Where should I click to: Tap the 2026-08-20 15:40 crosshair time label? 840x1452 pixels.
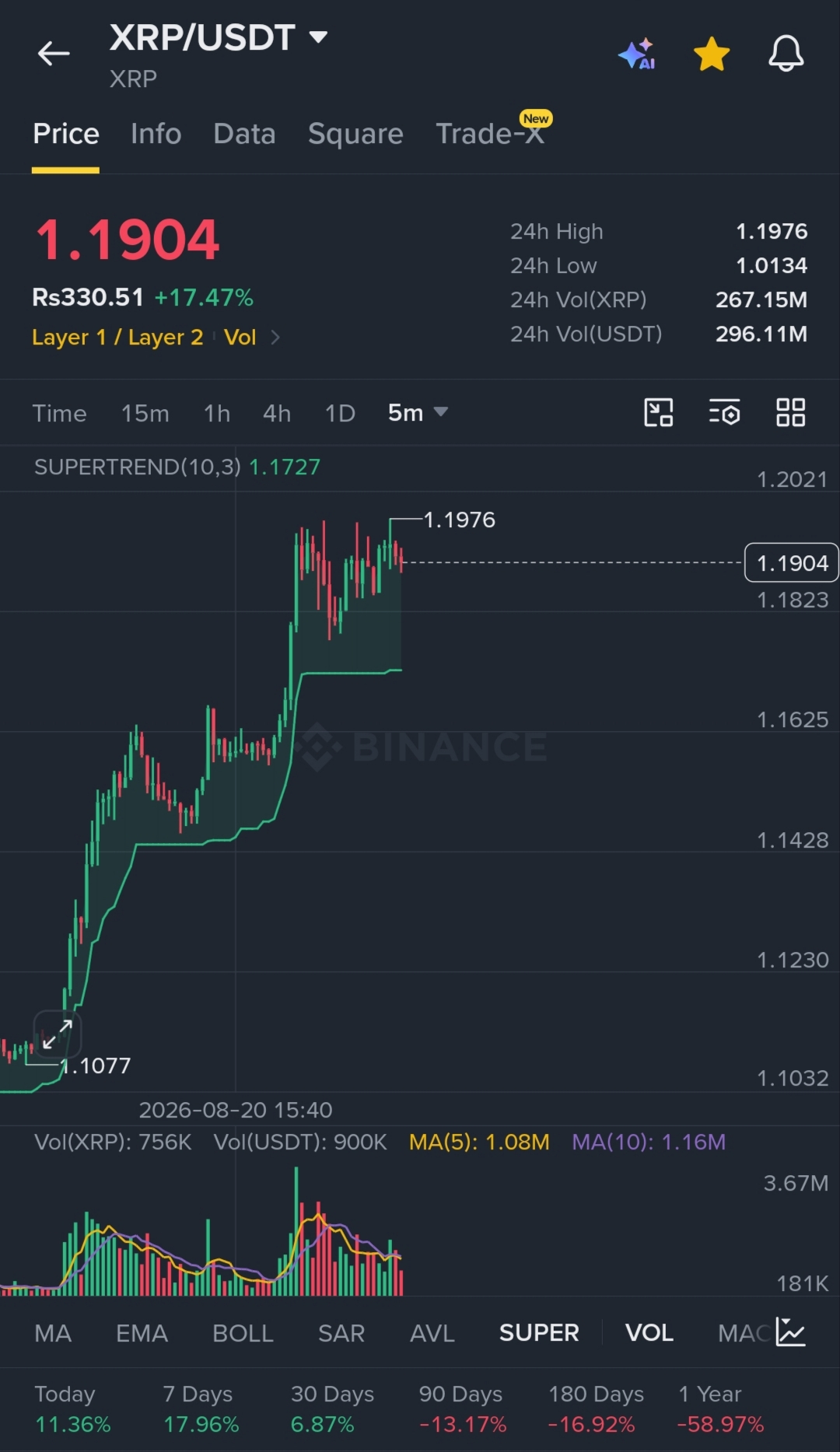[236, 1110]
